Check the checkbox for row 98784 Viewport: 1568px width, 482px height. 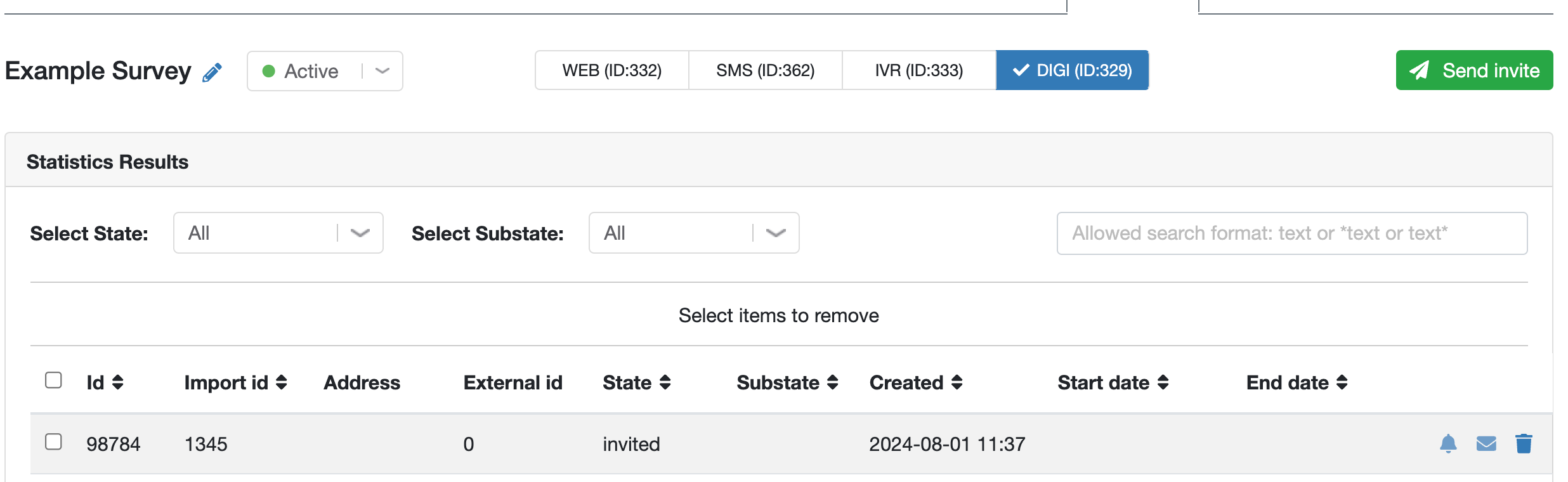54,441
